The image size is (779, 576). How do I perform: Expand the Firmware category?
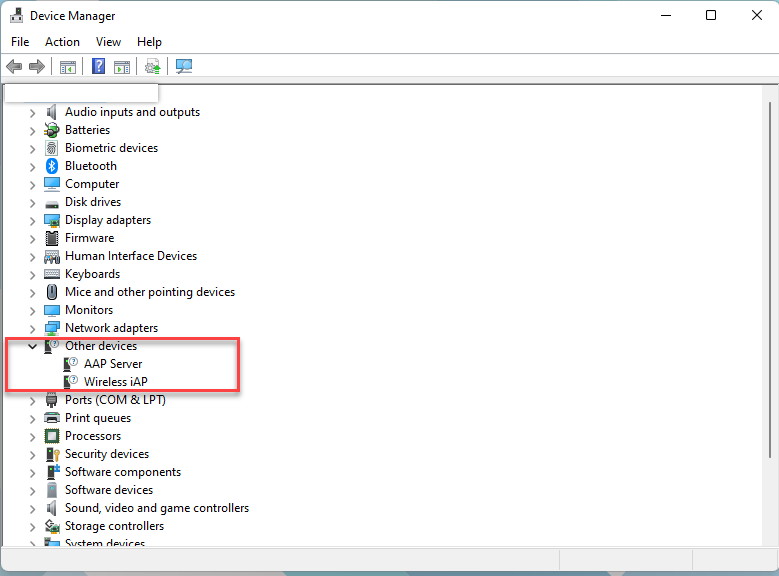click(x=32, y=239)
